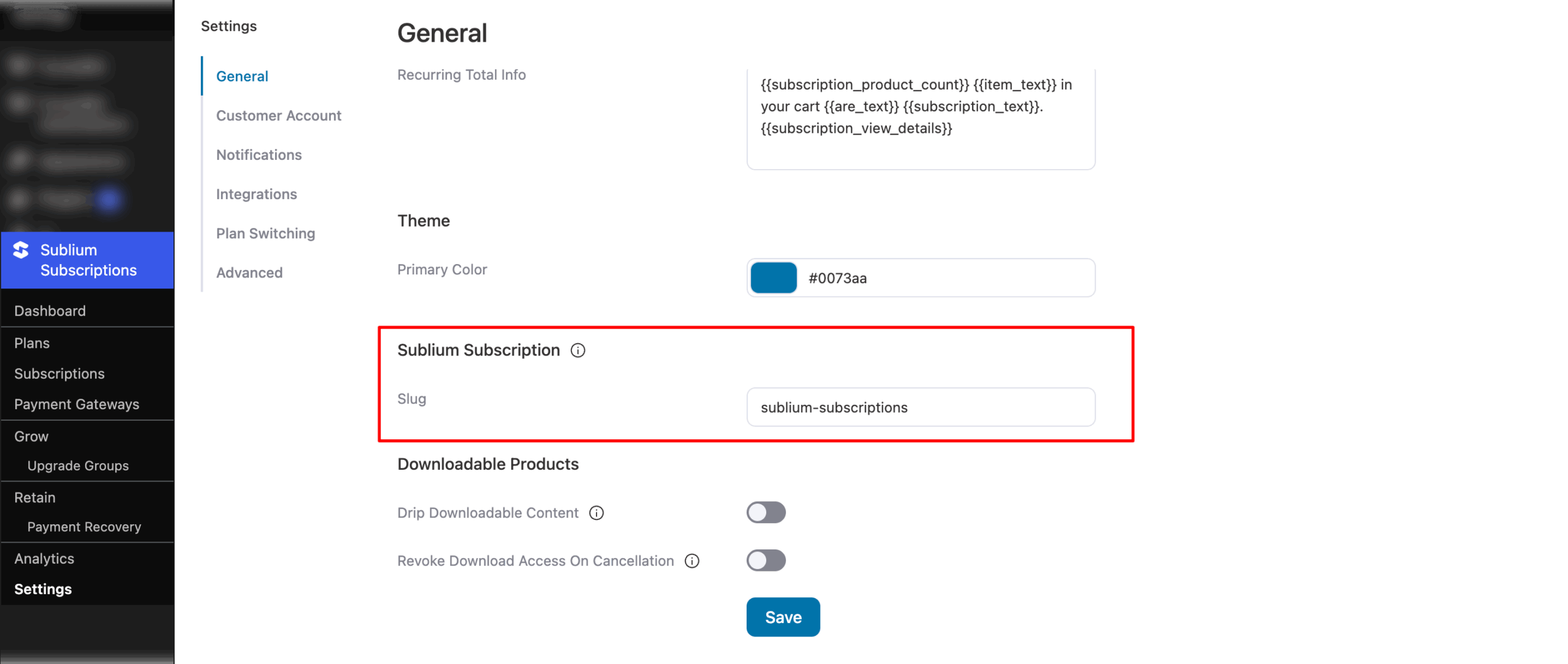1568x664 pixels.
Task: Select Upgrade Groups under Grow
Action: tap(78, 466)
